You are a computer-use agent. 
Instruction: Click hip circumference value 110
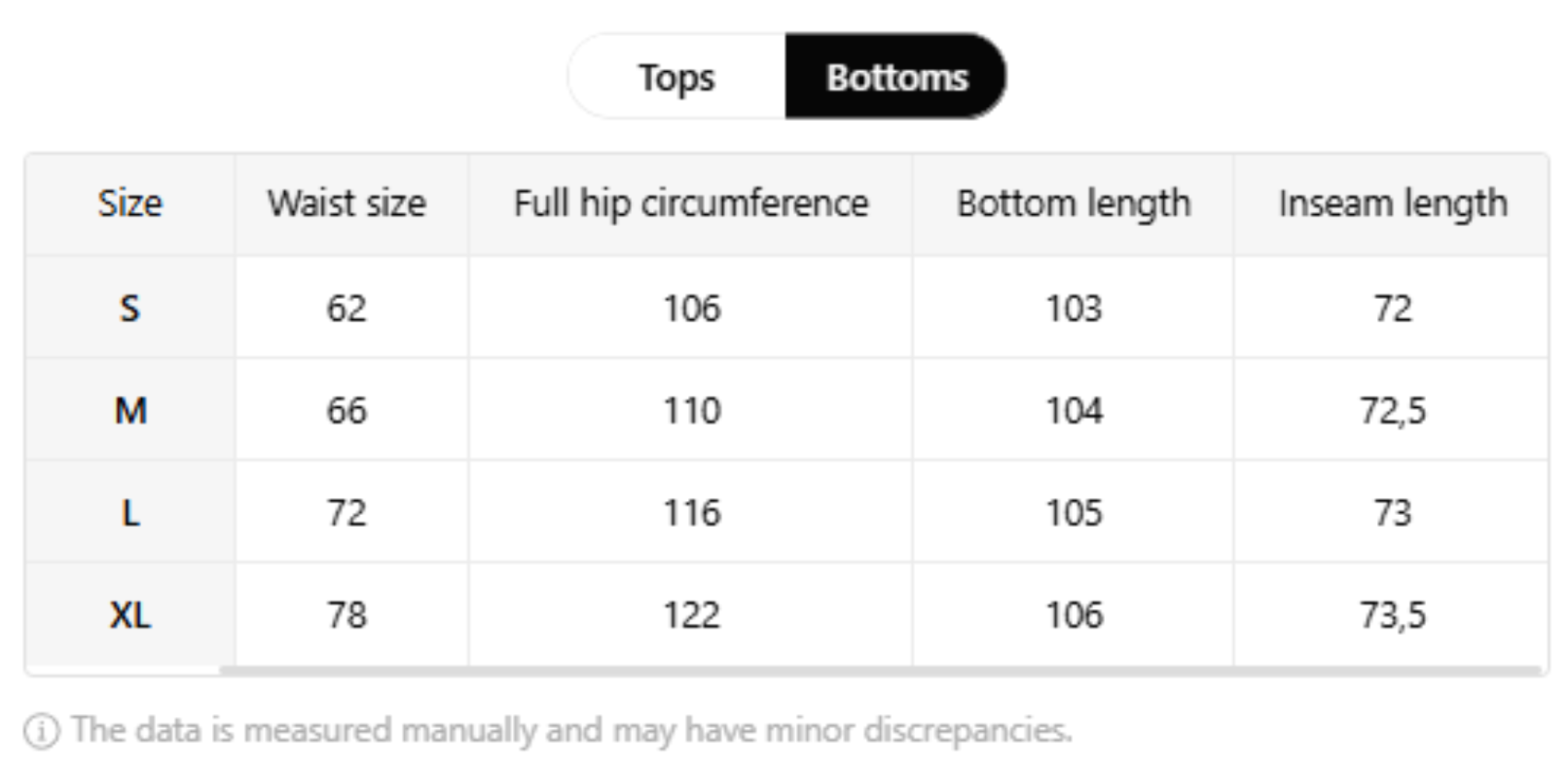tap(692, 411)
